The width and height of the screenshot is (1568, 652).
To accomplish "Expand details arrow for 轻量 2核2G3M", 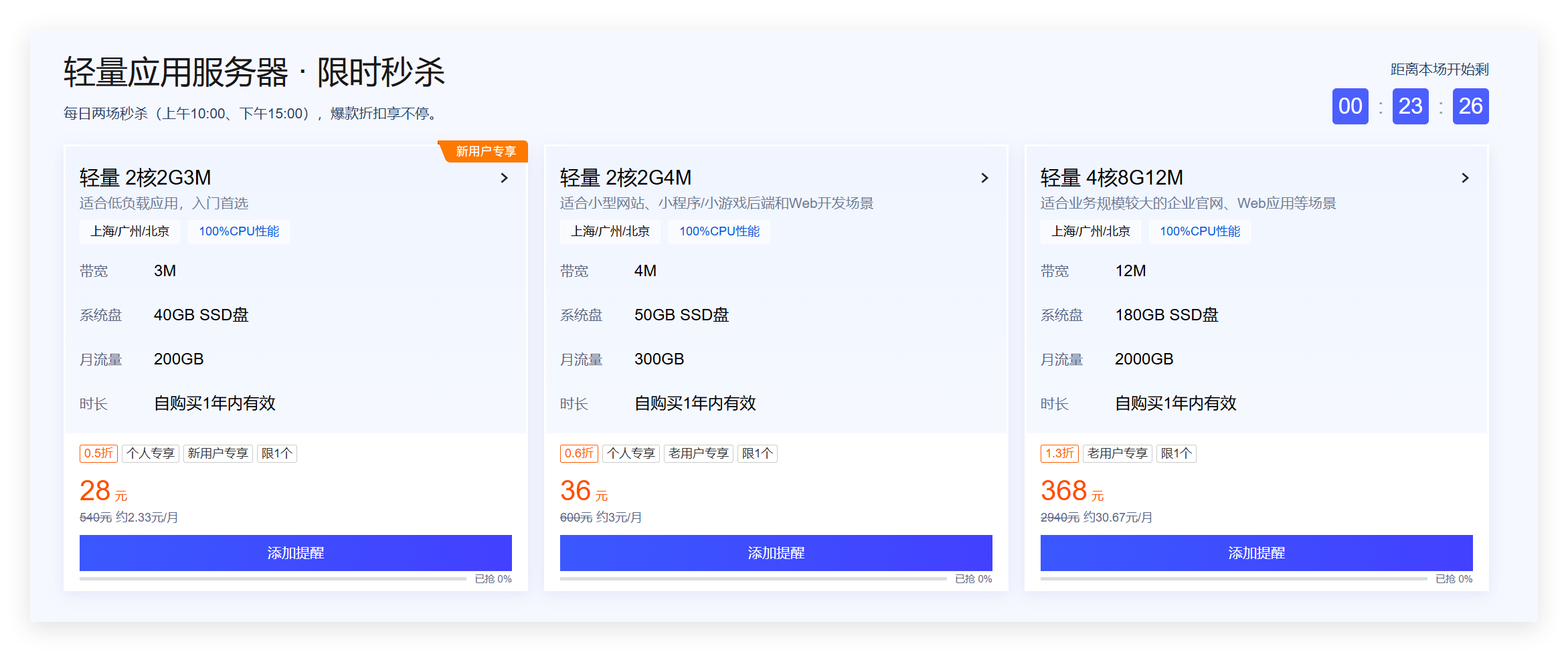I will click(505, 178).
